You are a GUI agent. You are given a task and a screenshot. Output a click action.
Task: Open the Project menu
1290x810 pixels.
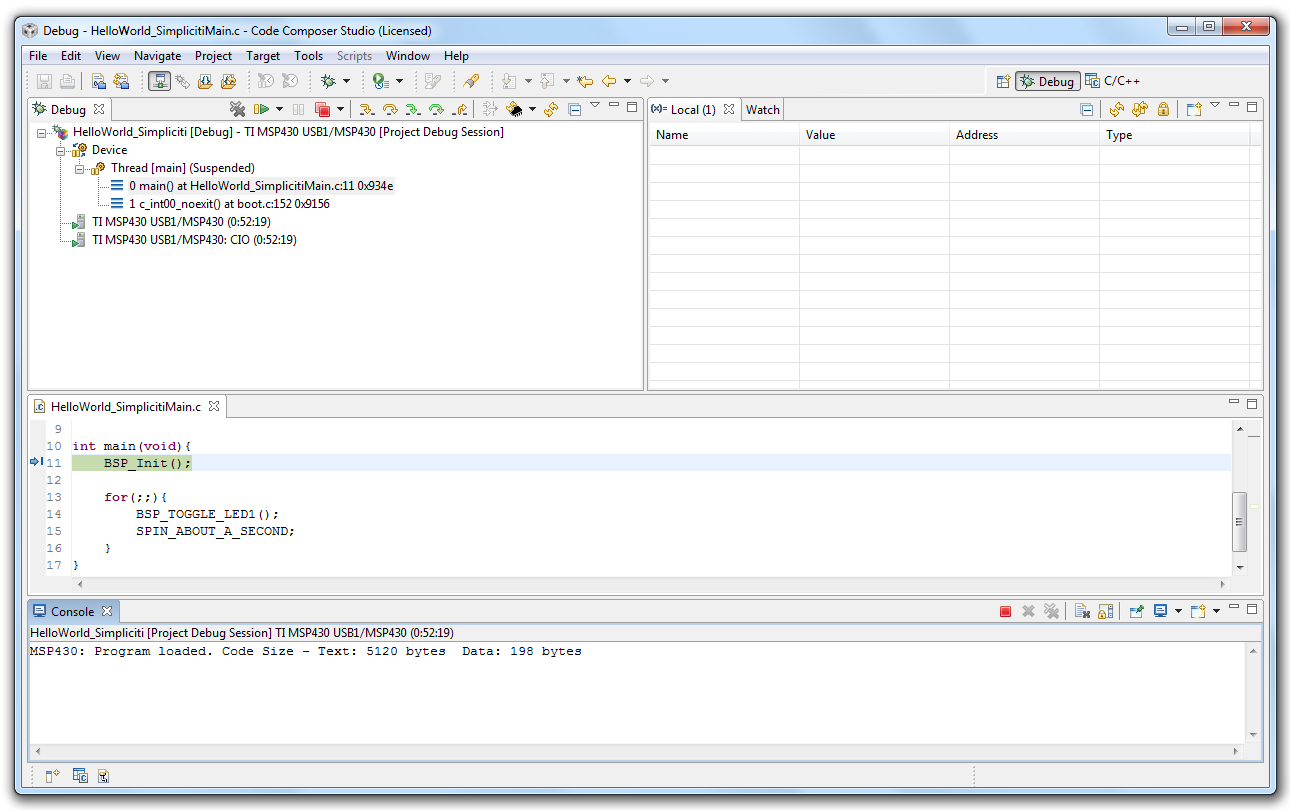click(213, 56)
